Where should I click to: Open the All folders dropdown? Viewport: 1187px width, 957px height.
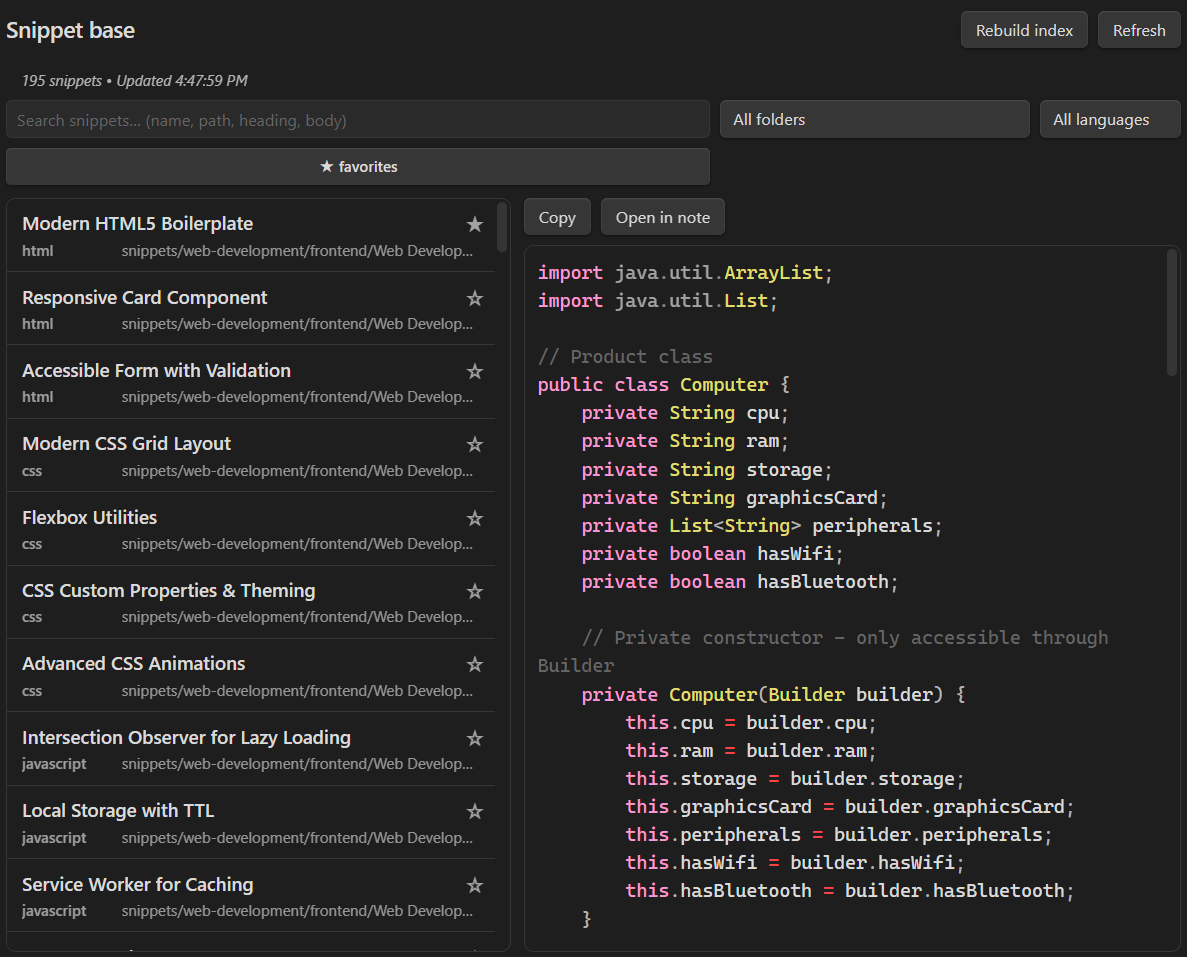coord(874,120)
